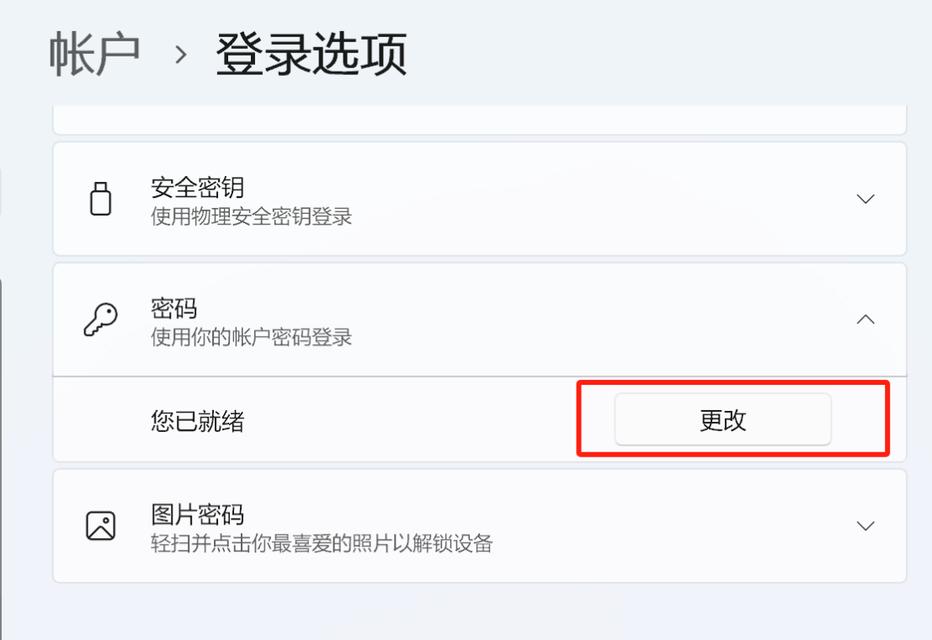
Task: Select the 安全密钥 heading text
Action: [197, 187]
